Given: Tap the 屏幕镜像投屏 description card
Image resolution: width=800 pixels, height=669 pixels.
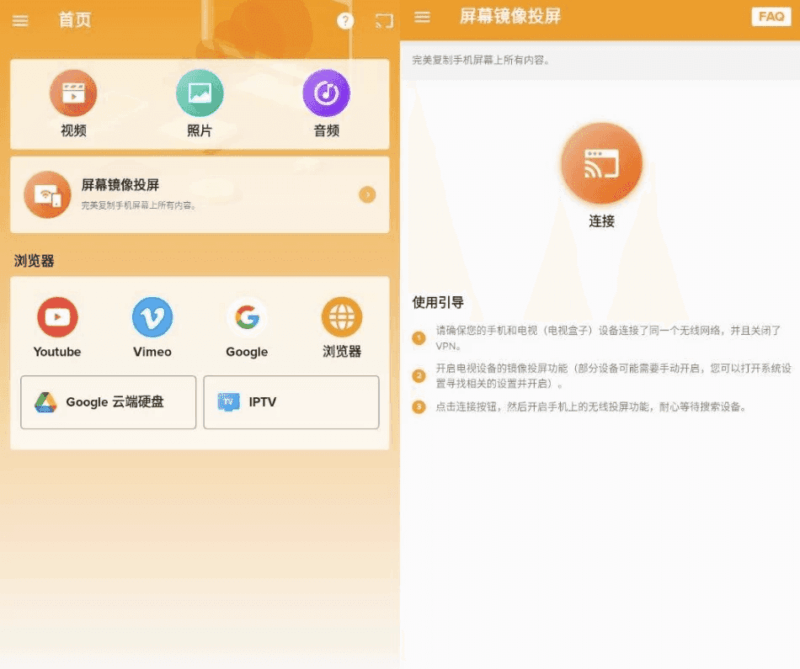Looking at the screenshot, I should coord(200,194).
